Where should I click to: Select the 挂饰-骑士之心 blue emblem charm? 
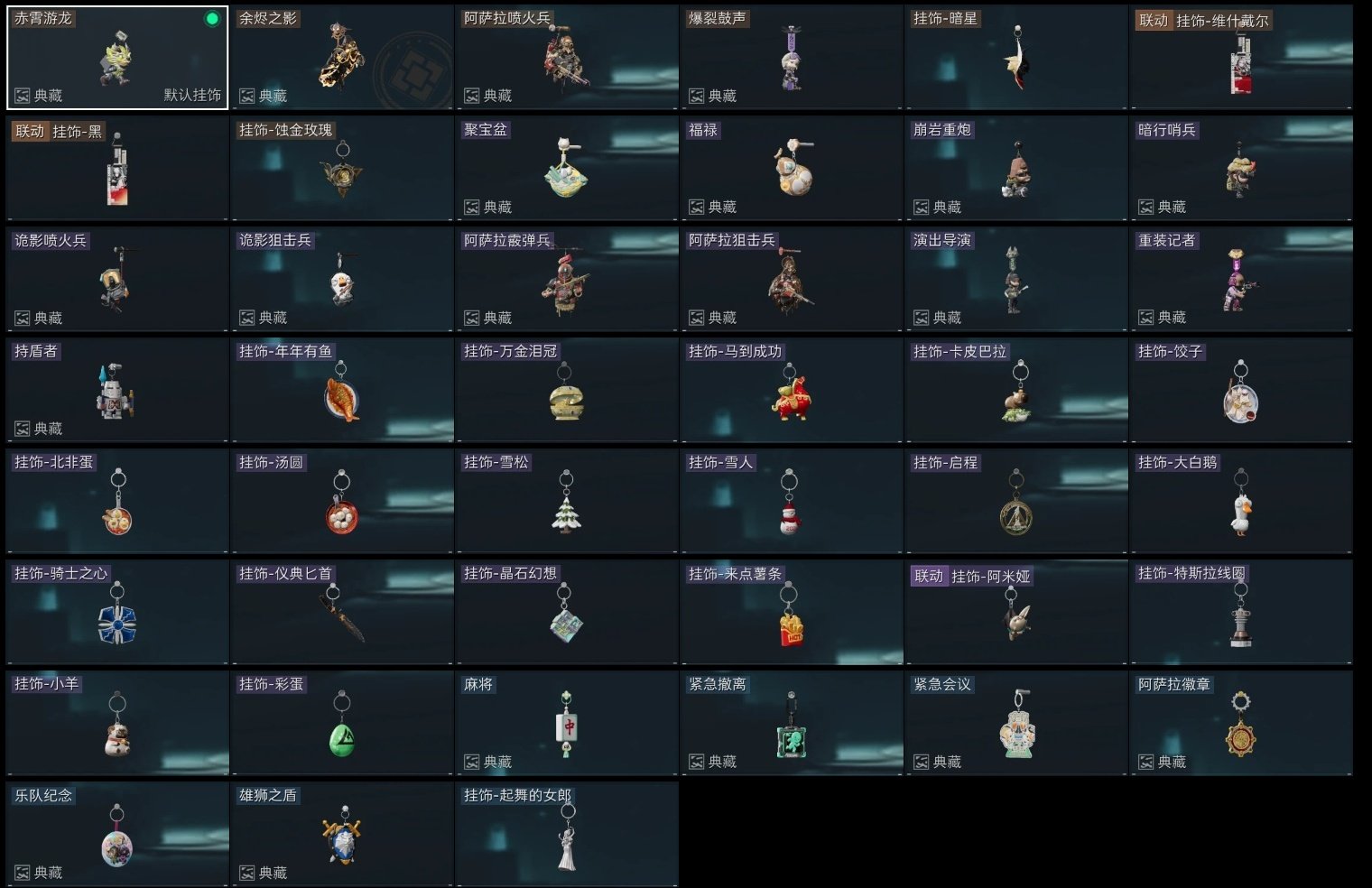(x=117, y=614)
